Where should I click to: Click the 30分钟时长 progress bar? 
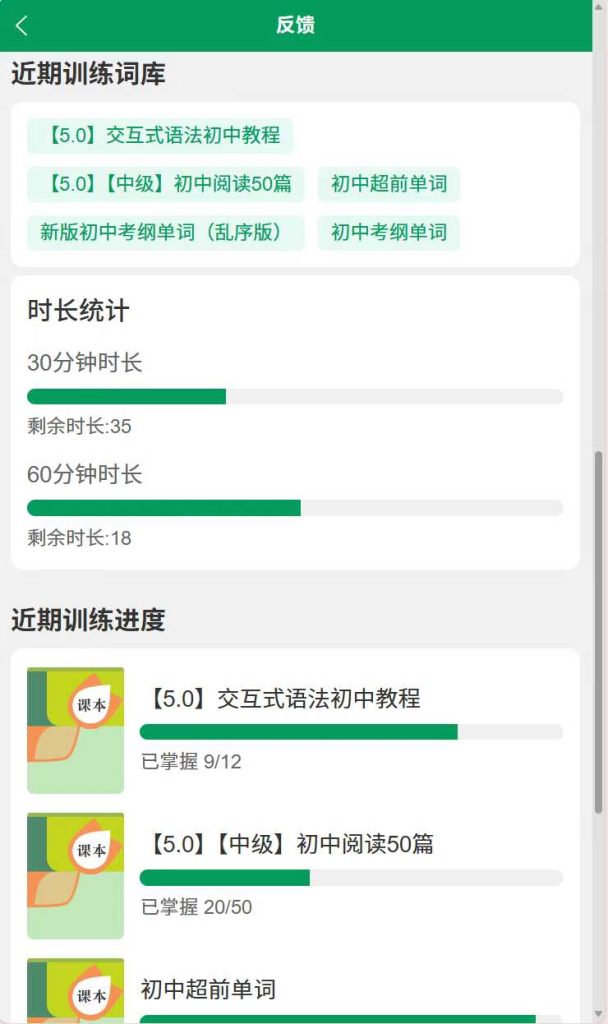pos(295,396)
